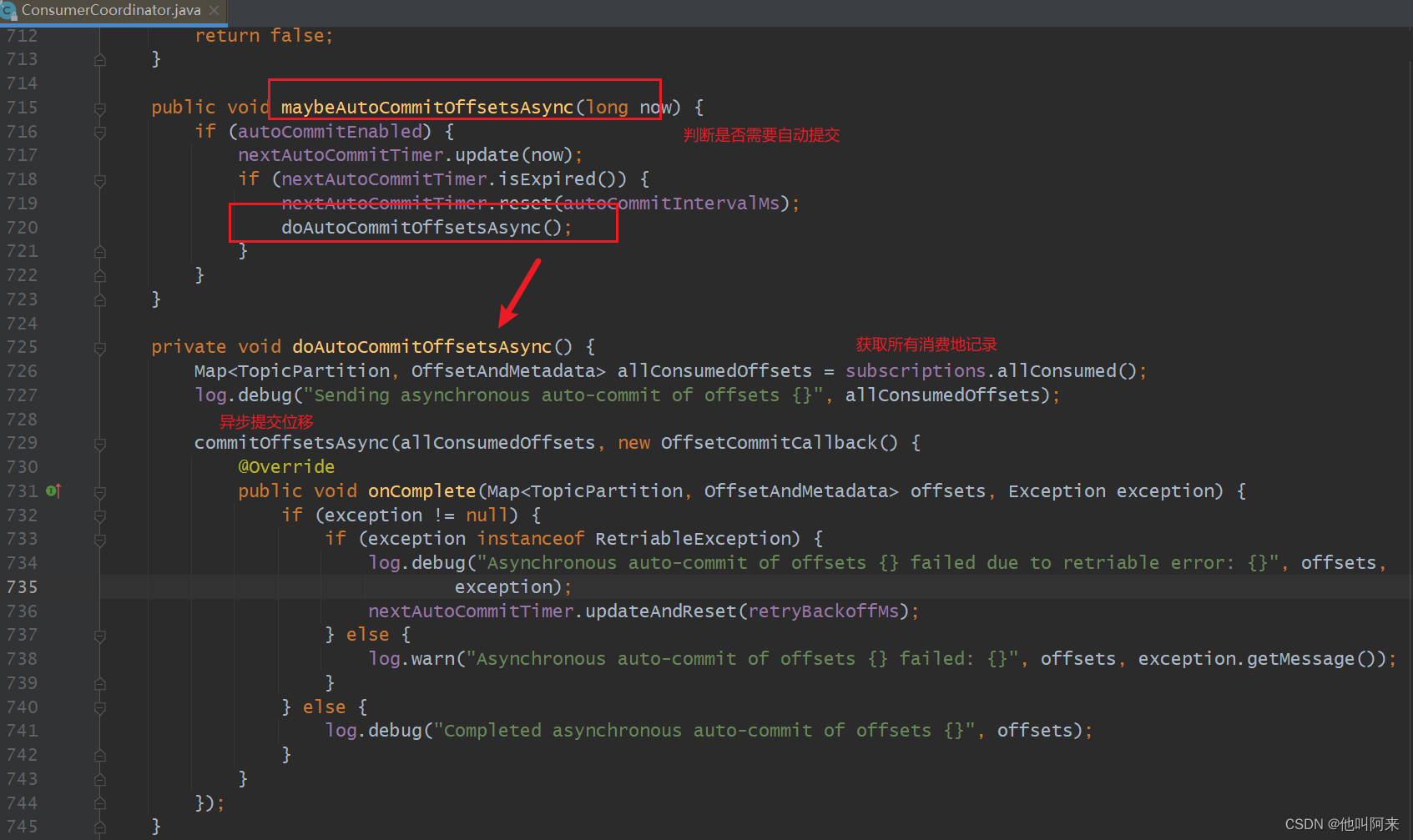Click 'log.warn' call on line 738
The width and height of the screenshot is (1413, 840).
point(411,659)
